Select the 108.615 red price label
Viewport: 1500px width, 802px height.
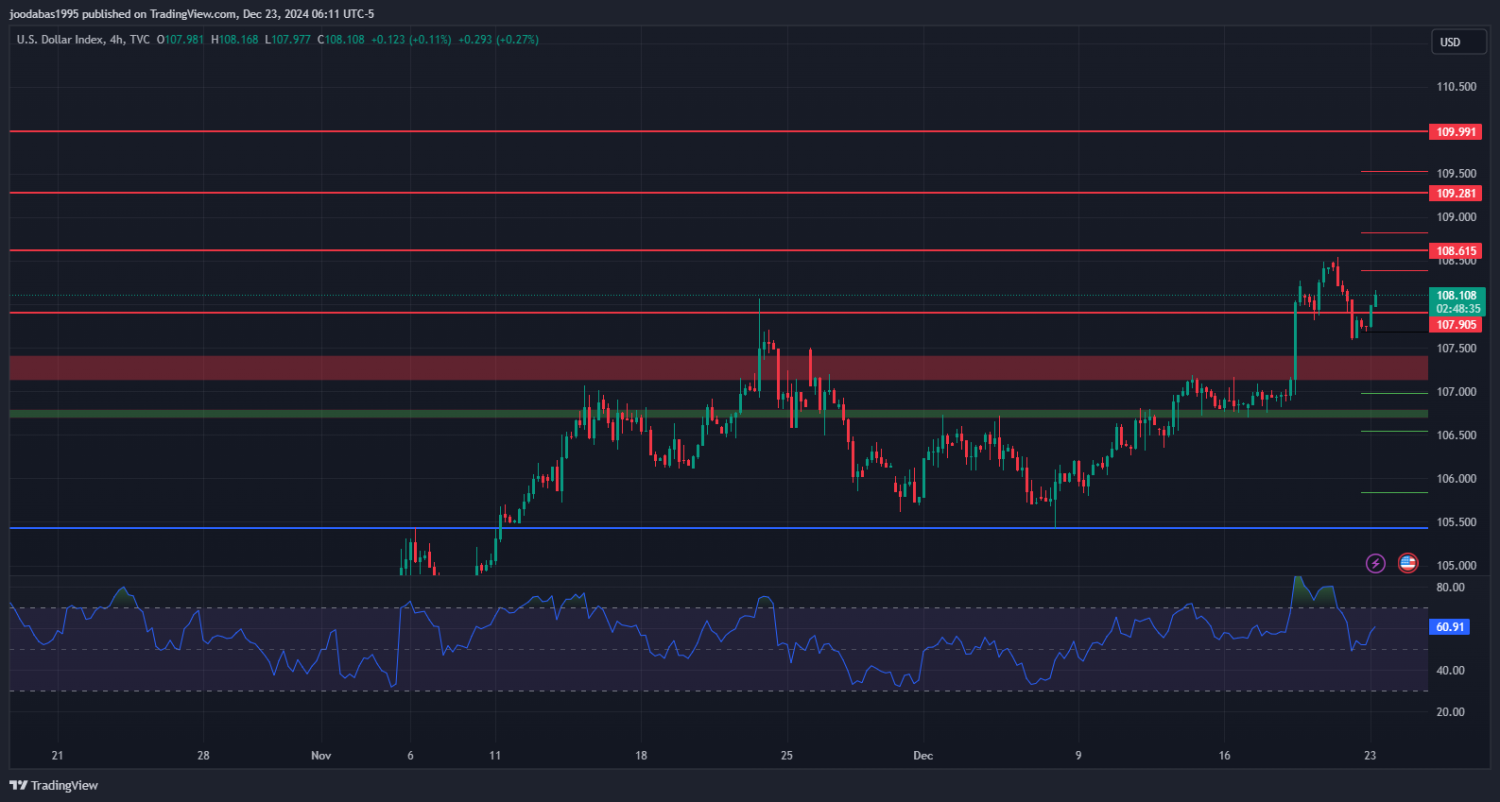coord(1454,250)
